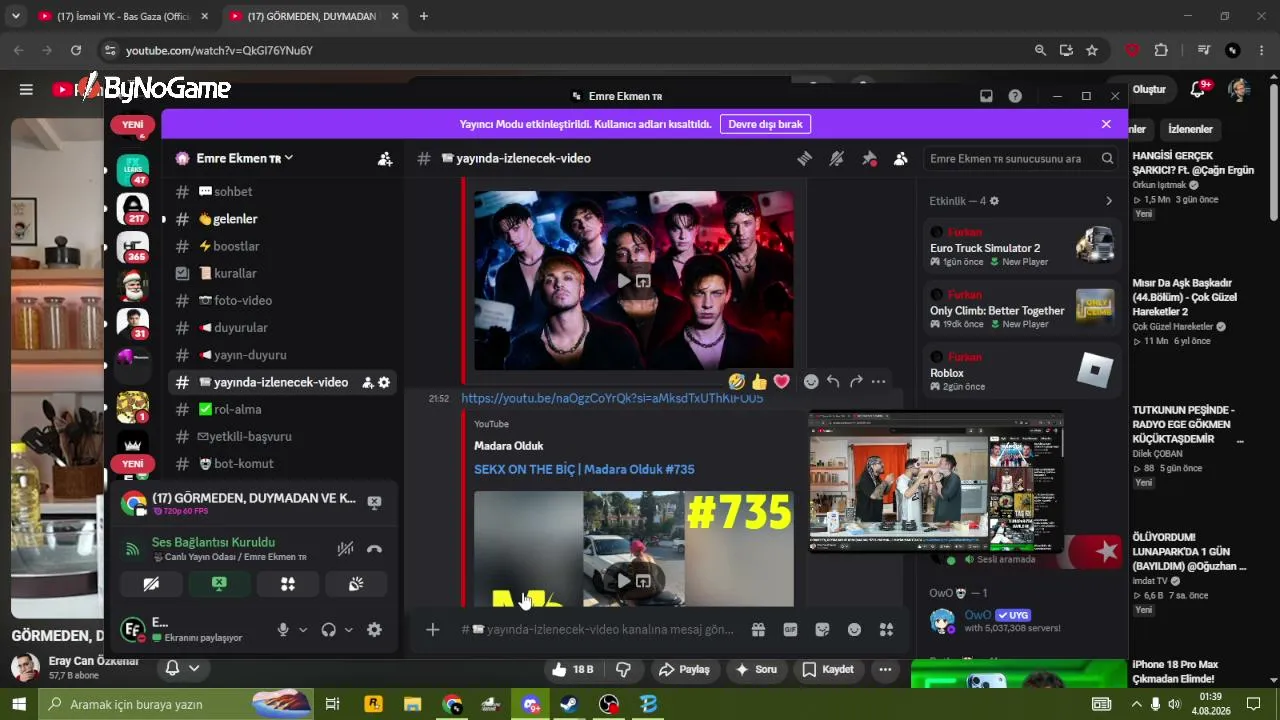
Task: Open SEKX ON THE BİÇ video link
Action: [x=584, y=469]
